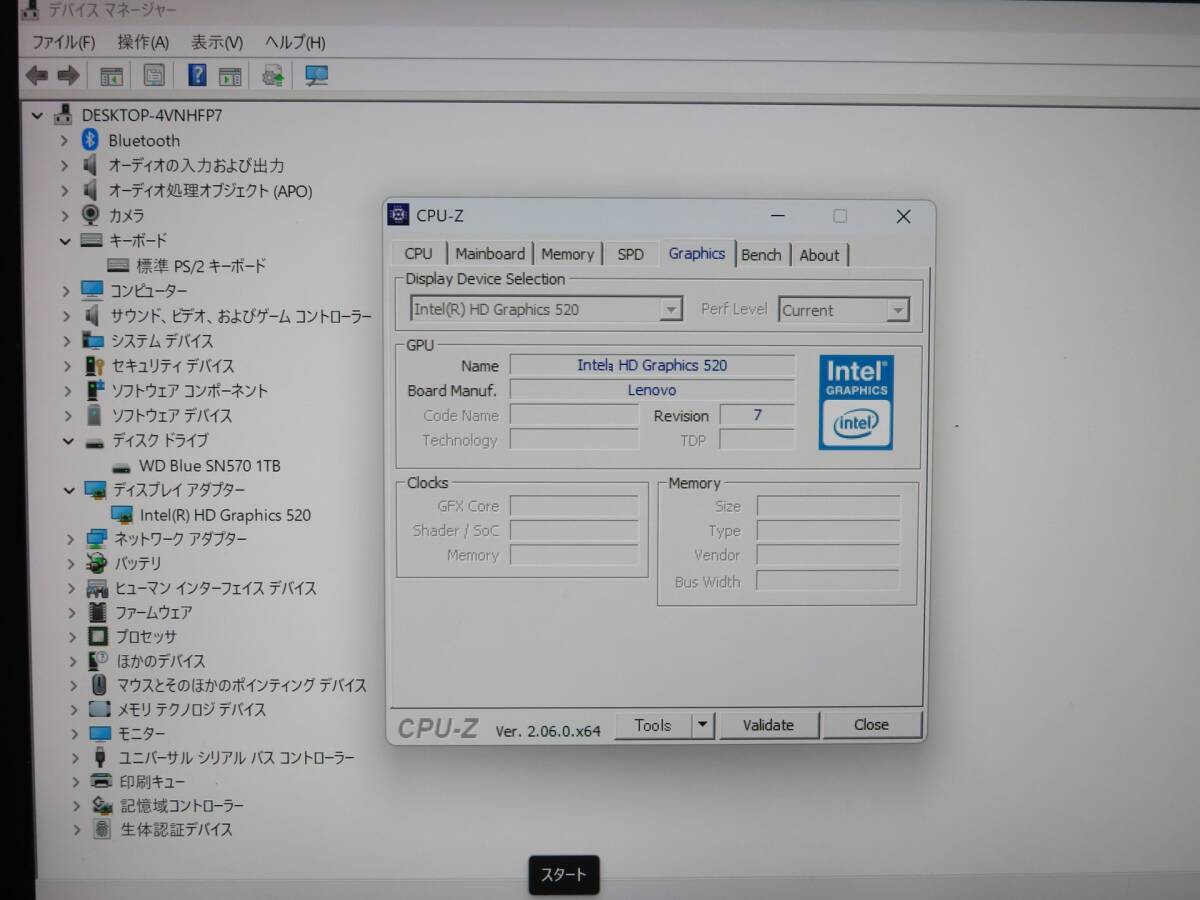Click the GPU Name field in CPU-Z

pos(652,365)
